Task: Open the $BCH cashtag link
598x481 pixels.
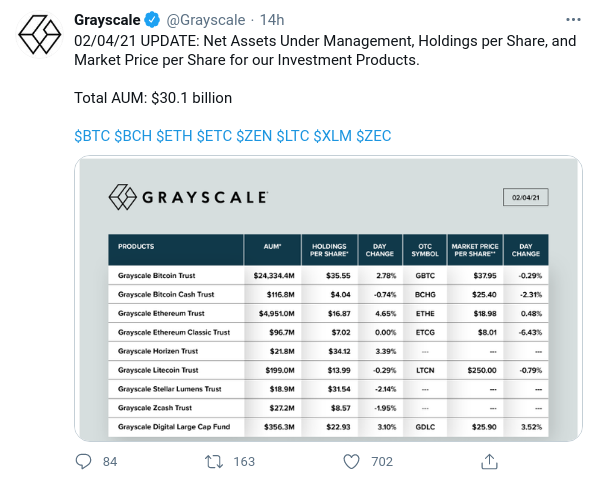Action: click(133, 136)
